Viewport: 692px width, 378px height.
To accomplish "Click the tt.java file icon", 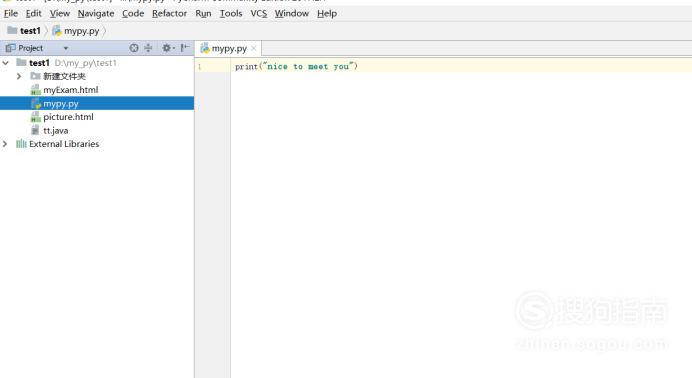I will tap(35, 131).
